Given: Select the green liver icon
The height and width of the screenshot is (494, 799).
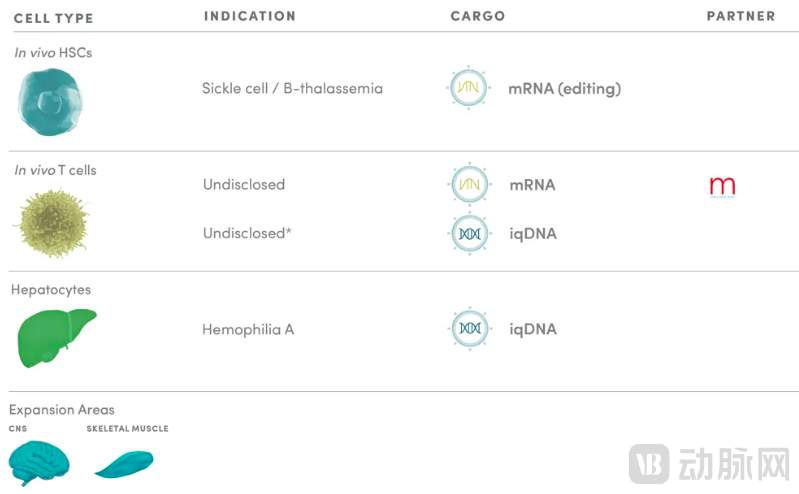Looking at the screenshot, I should click(56, 336).
